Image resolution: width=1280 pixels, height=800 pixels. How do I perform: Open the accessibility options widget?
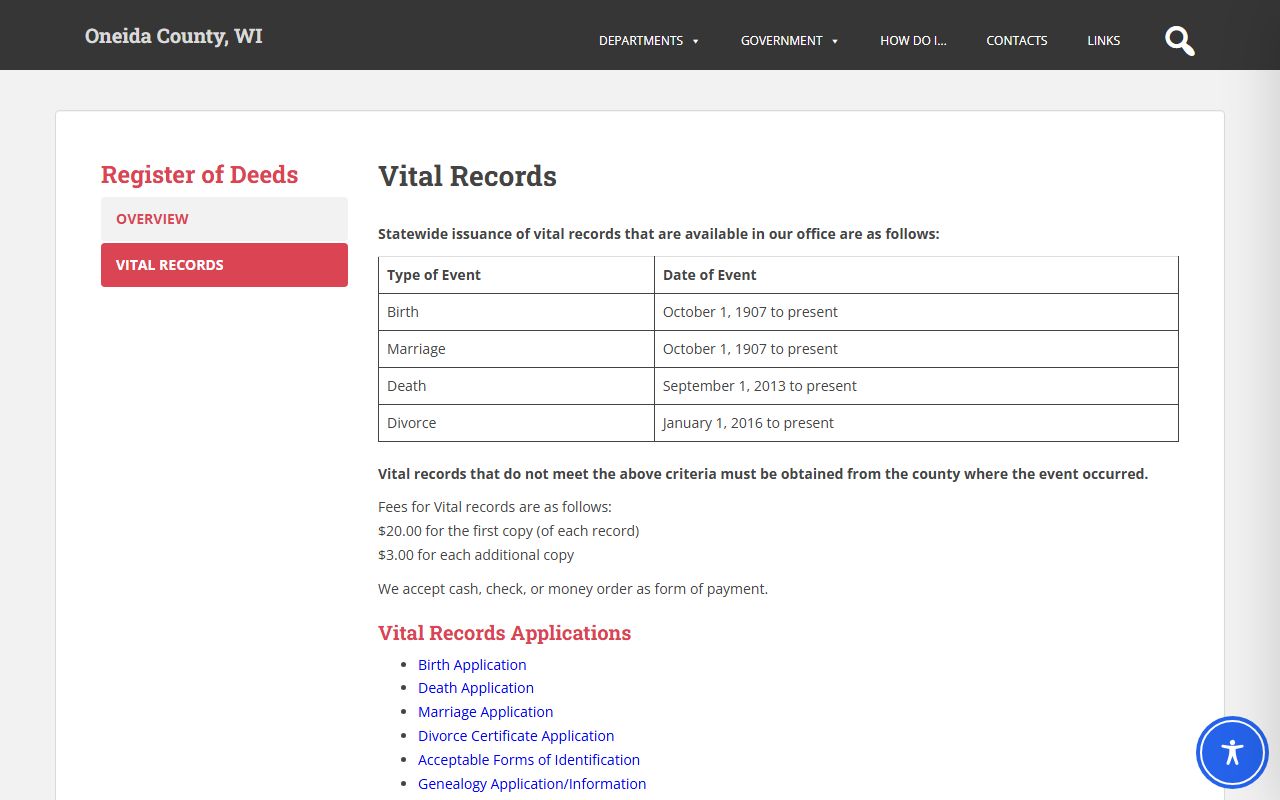pyautogui.click(x=1232, y=752)
